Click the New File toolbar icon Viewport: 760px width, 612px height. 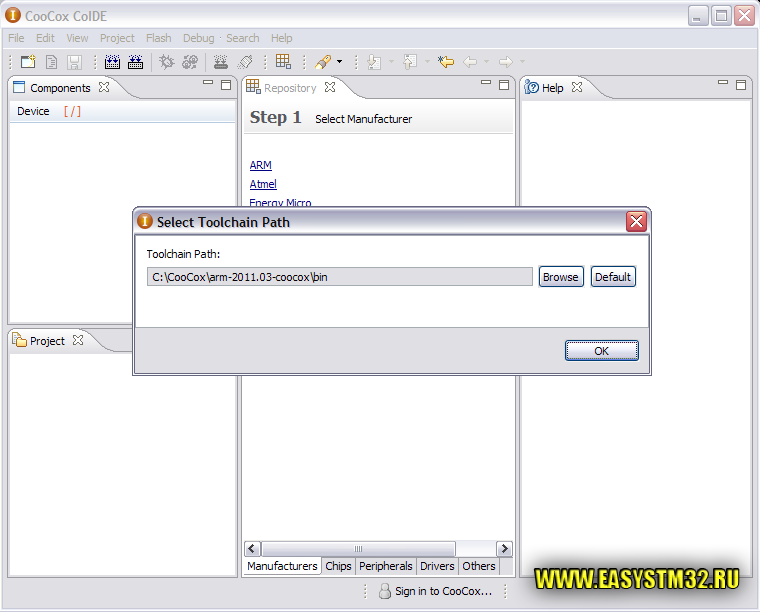tap(51, 62)
